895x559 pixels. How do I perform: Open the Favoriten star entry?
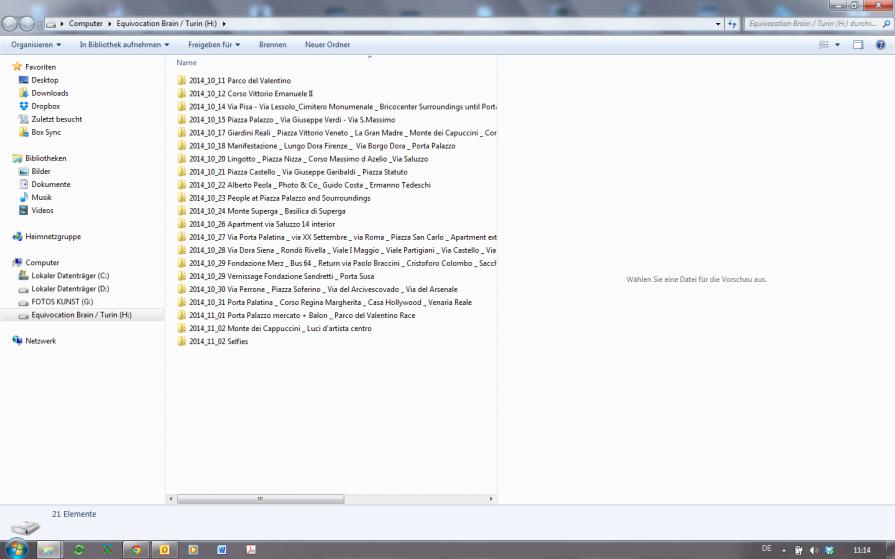pyautogui.click(x=34, y=67)
